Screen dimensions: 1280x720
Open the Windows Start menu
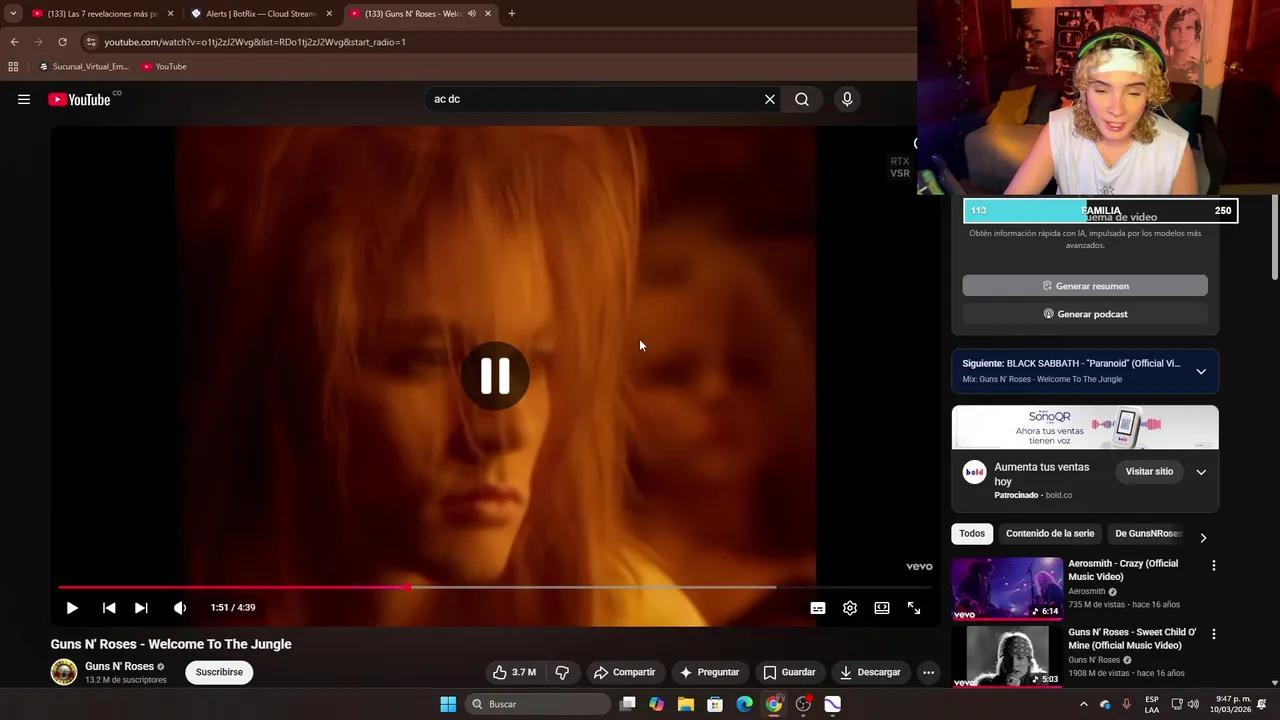pyautogui.click(x=448, y=704)
